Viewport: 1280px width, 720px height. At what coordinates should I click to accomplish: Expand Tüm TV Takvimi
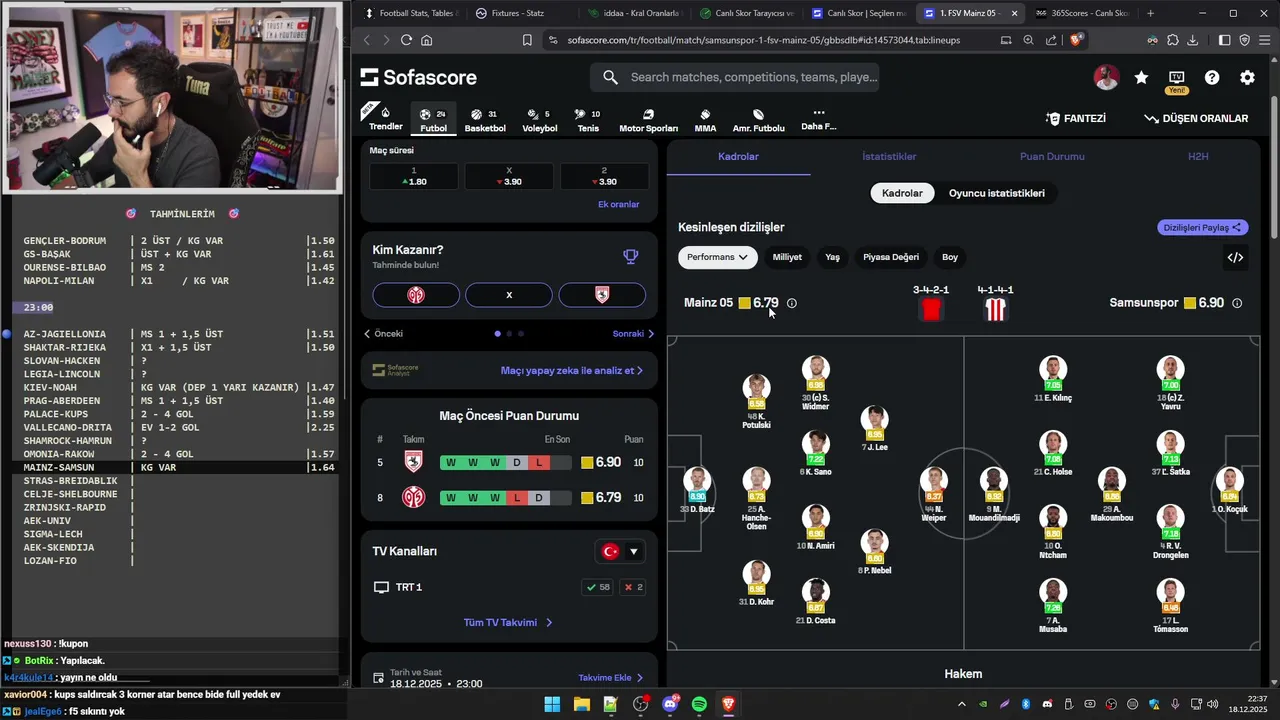click(508, 622)
